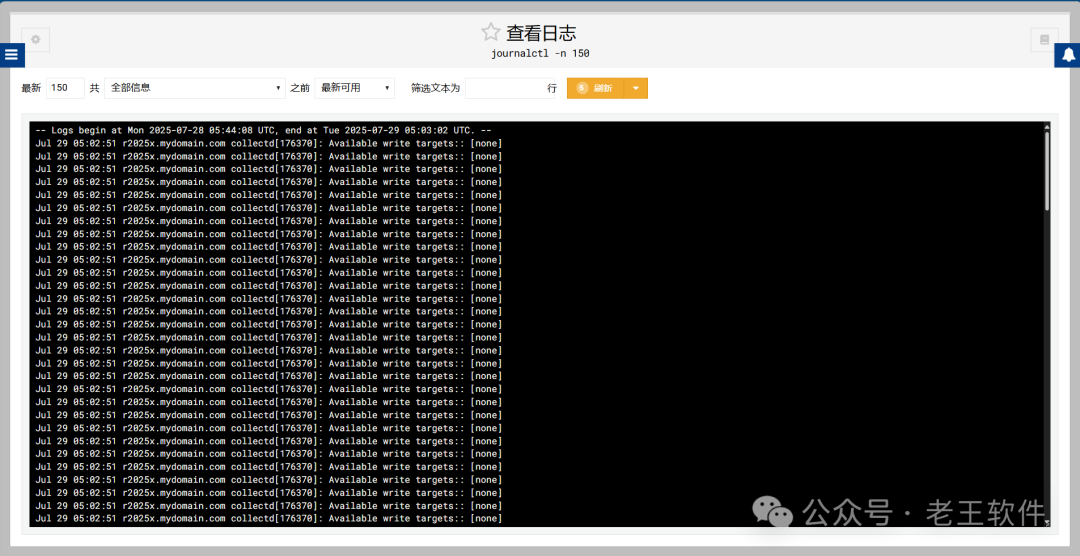The width and height of the screenshot is (1080, 556).
Task: Click the 筛选文本为 filter text field
Action: pos(504,88)
